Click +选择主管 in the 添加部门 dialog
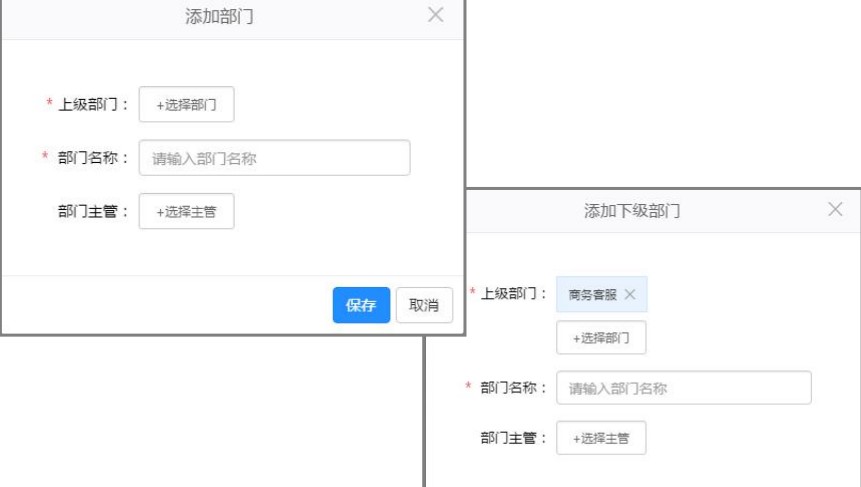 tap(187, 211)
